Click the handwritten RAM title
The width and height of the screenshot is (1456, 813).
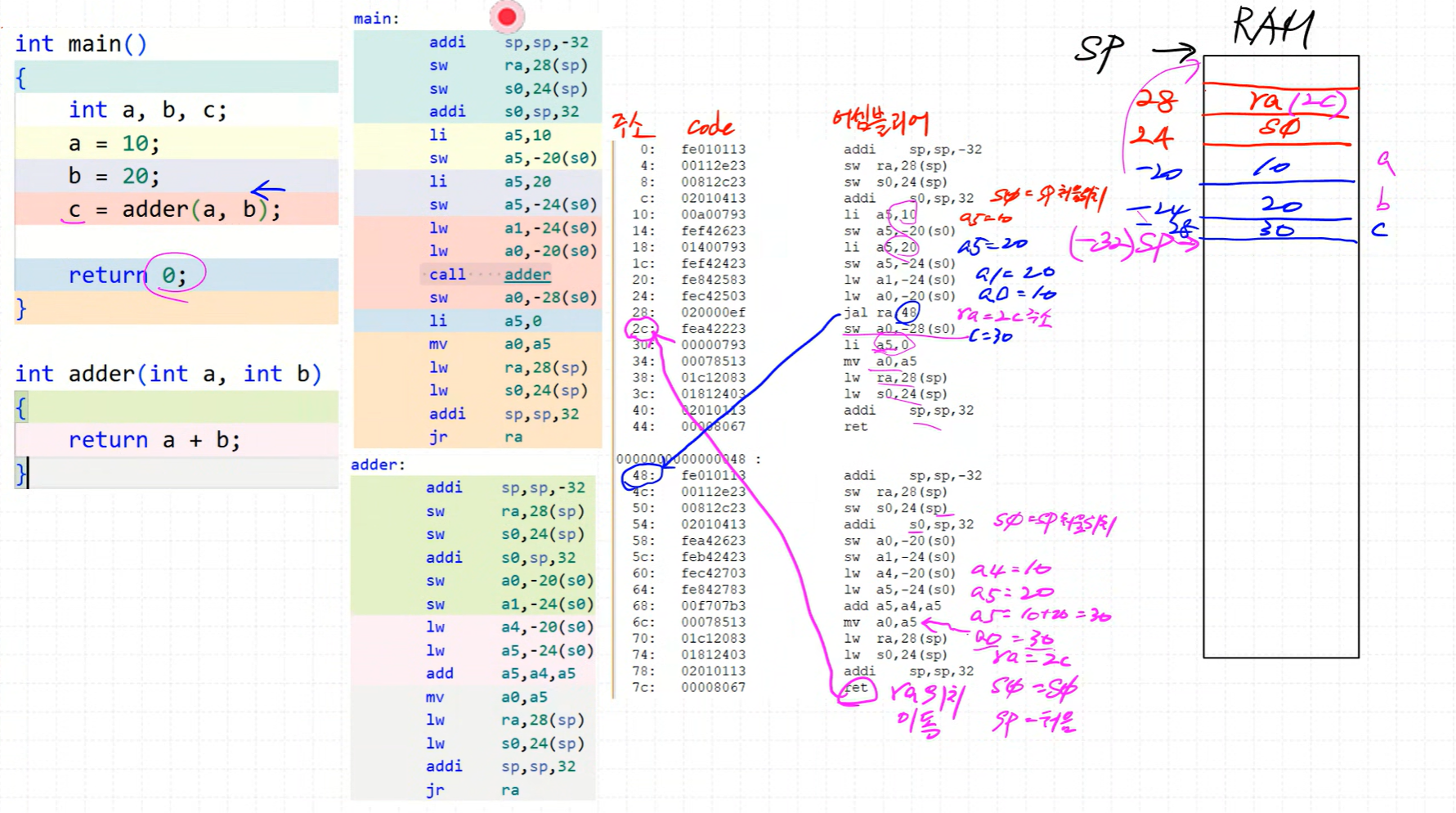[1272, 27]
